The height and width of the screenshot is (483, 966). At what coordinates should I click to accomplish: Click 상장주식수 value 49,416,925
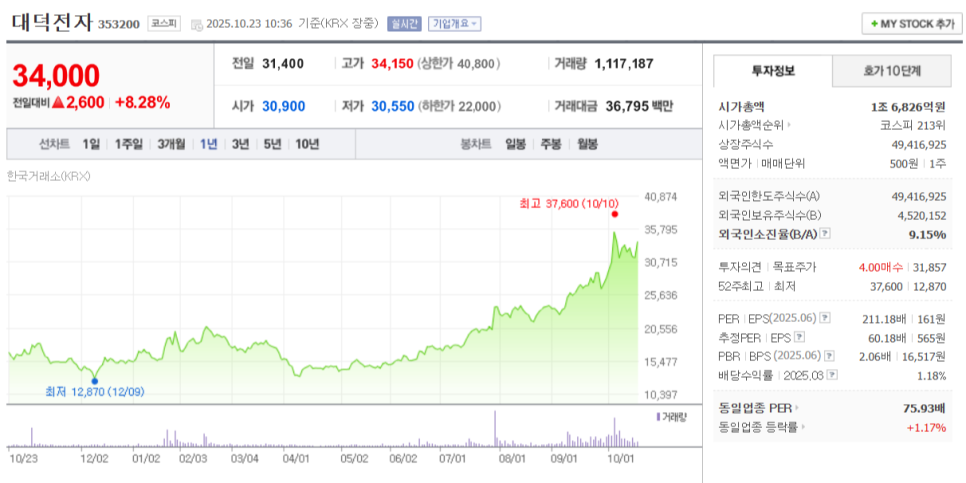(x=919, y=145)
